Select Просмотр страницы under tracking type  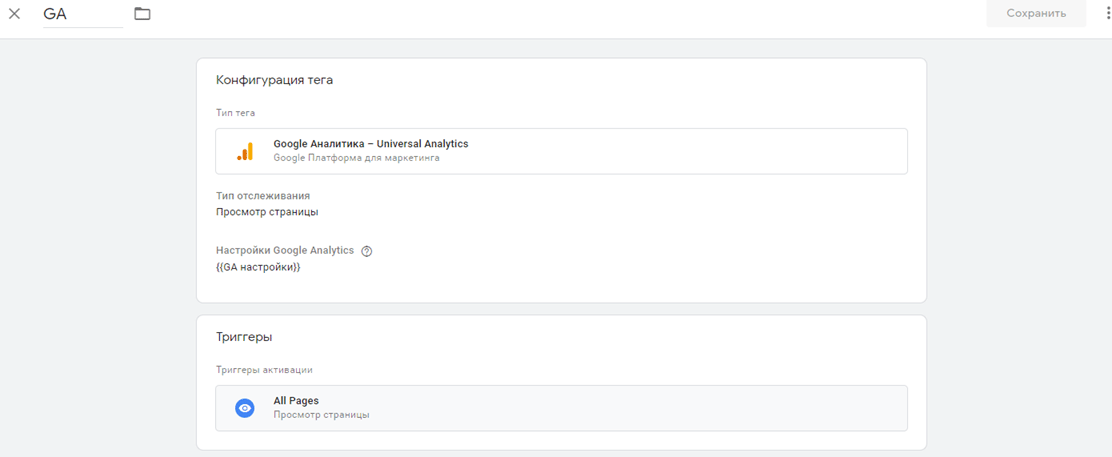tap(267, 211)
